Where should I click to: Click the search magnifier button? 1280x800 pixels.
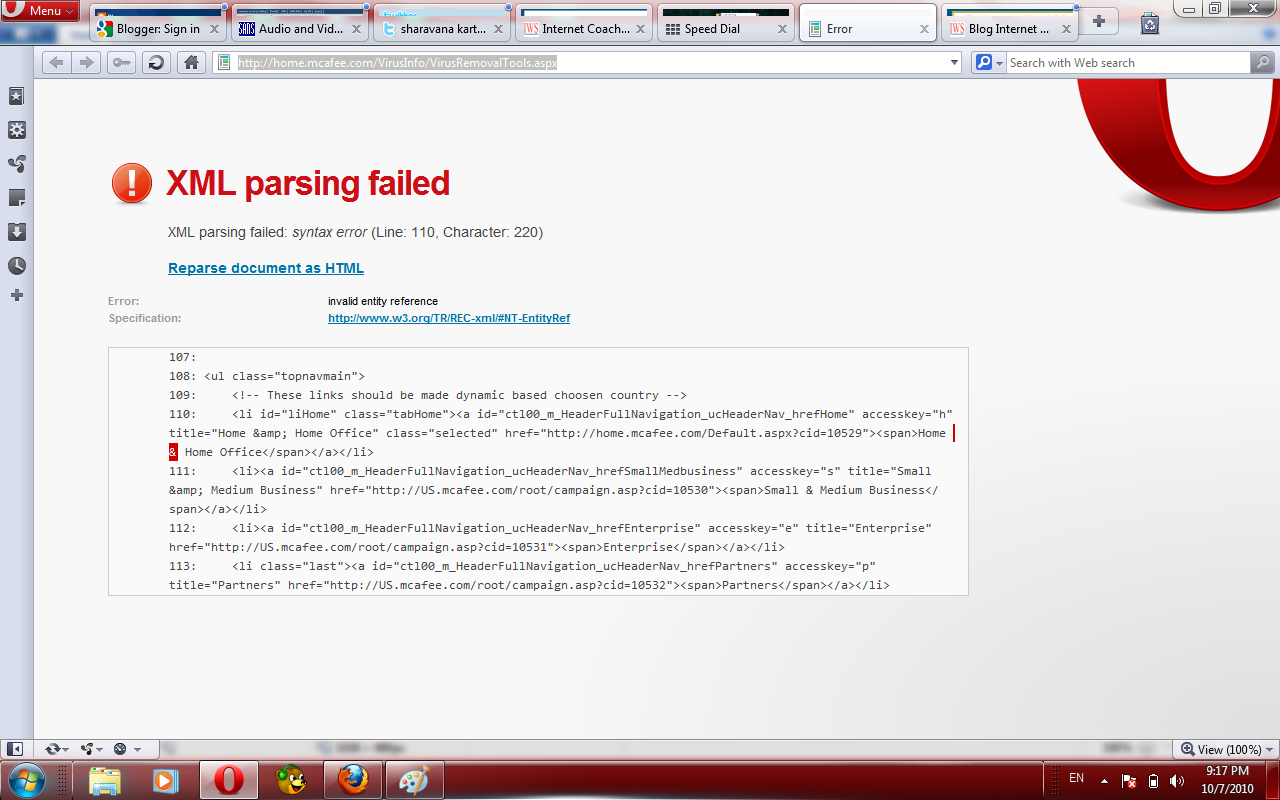[1263, 63]
